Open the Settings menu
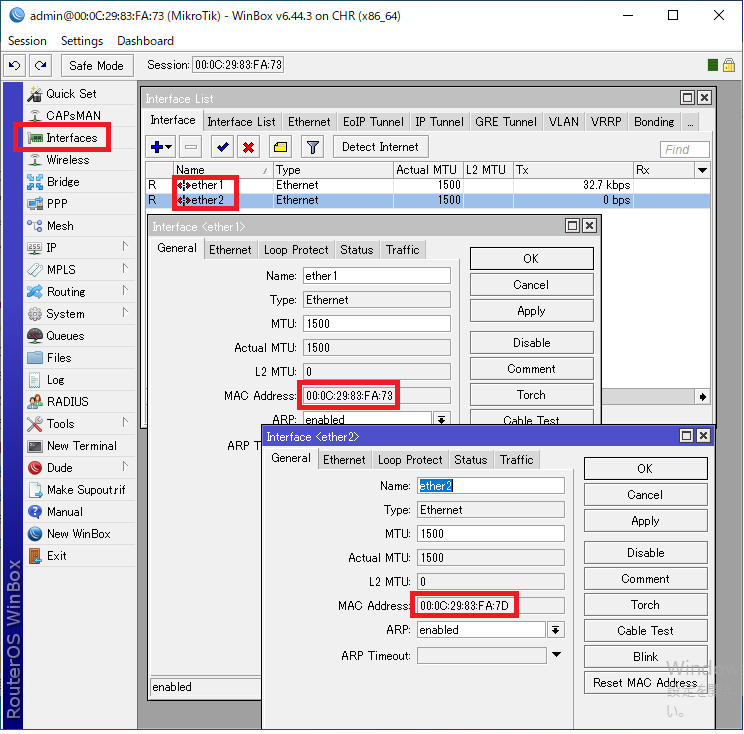The width and height of the screenshot is (744, 734). [x=82, y=41]
